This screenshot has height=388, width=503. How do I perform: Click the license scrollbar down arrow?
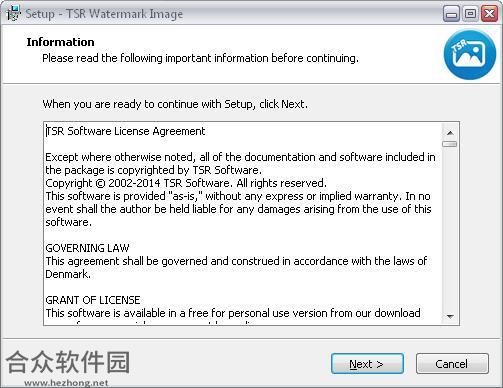click(450, 316)
